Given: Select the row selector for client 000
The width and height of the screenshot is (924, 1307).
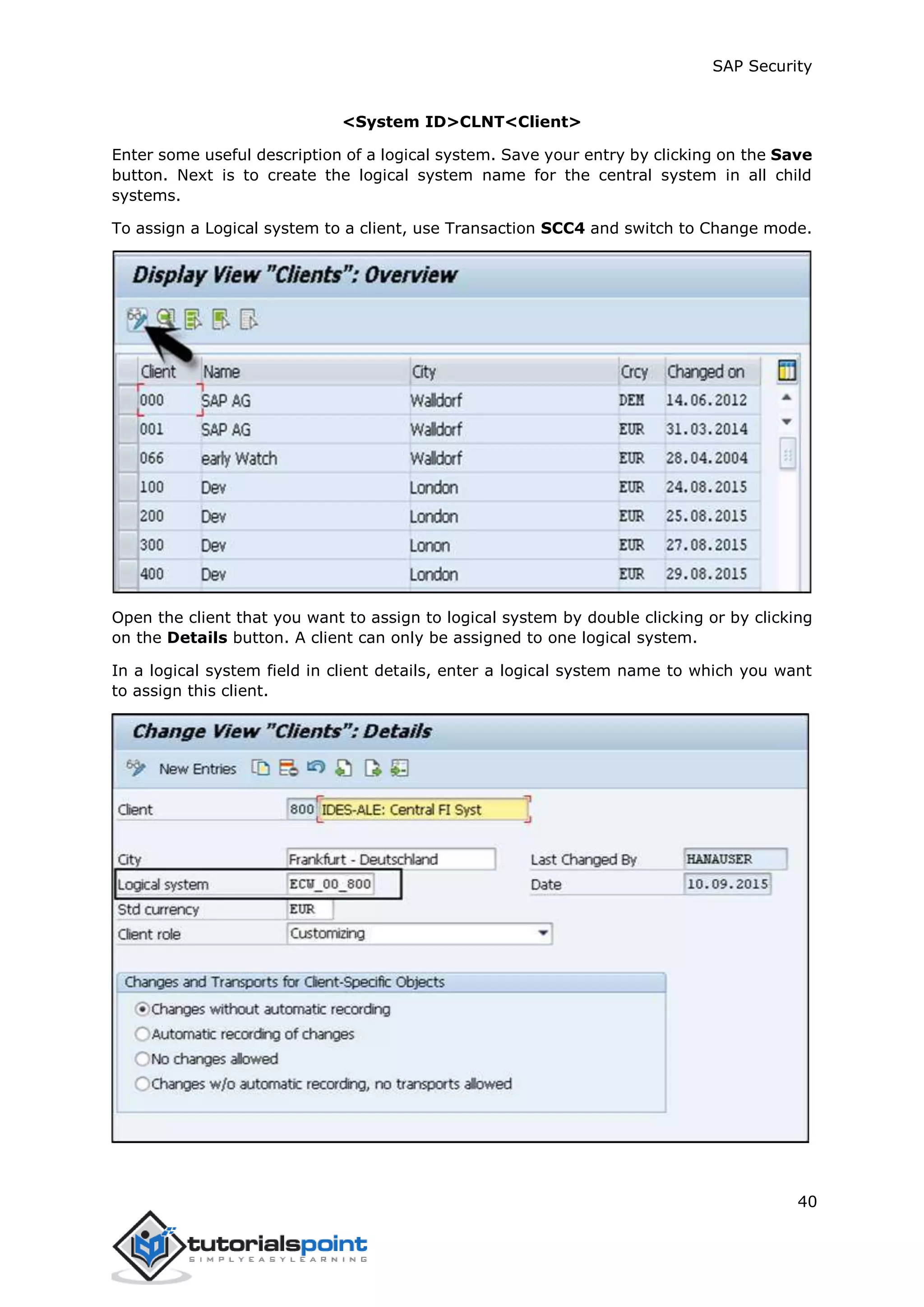Looking at the screenshot, I should click(x=128, y=399).
